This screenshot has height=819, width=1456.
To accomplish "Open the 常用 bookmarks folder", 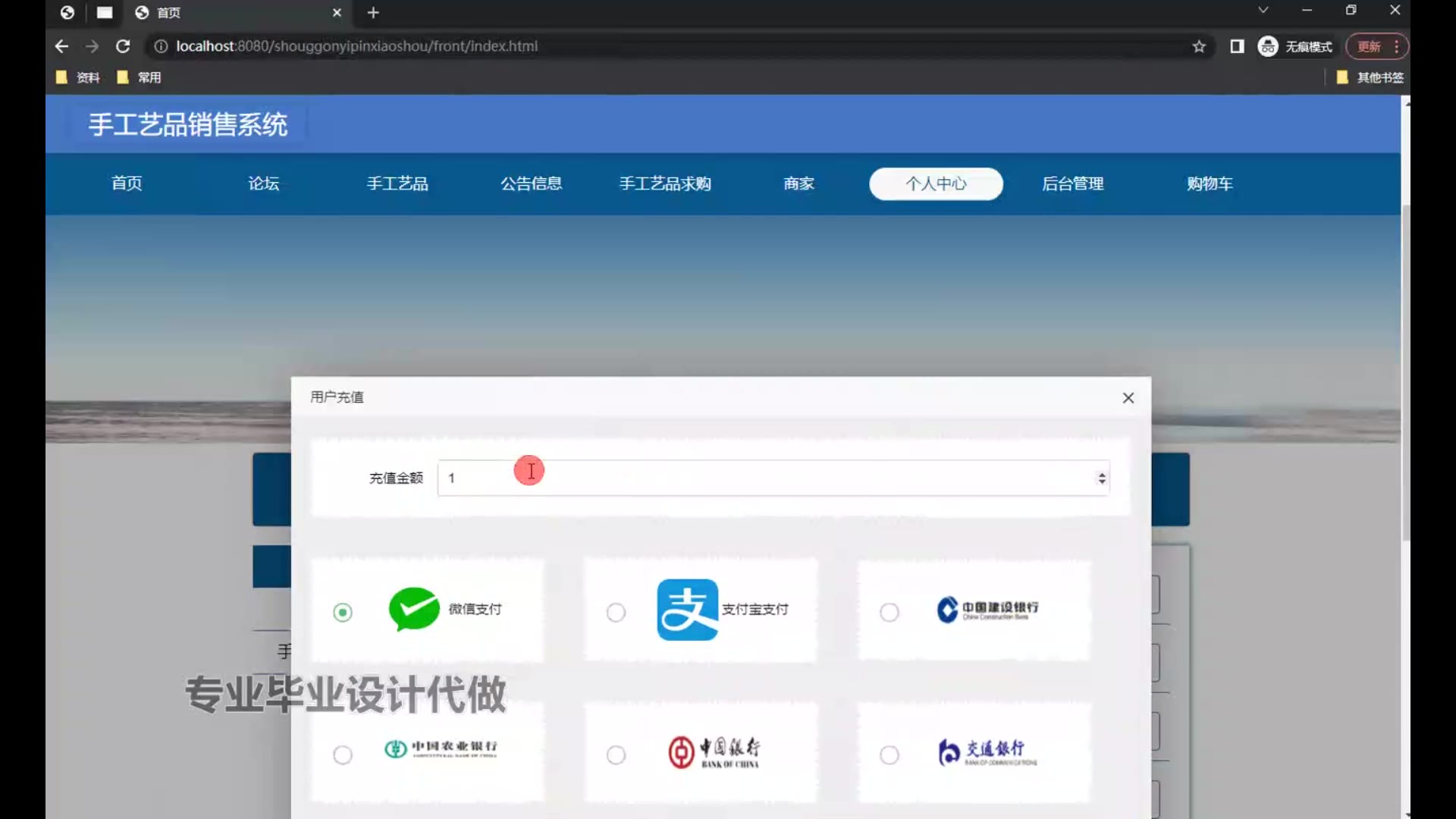I will [x=139, y=77].
